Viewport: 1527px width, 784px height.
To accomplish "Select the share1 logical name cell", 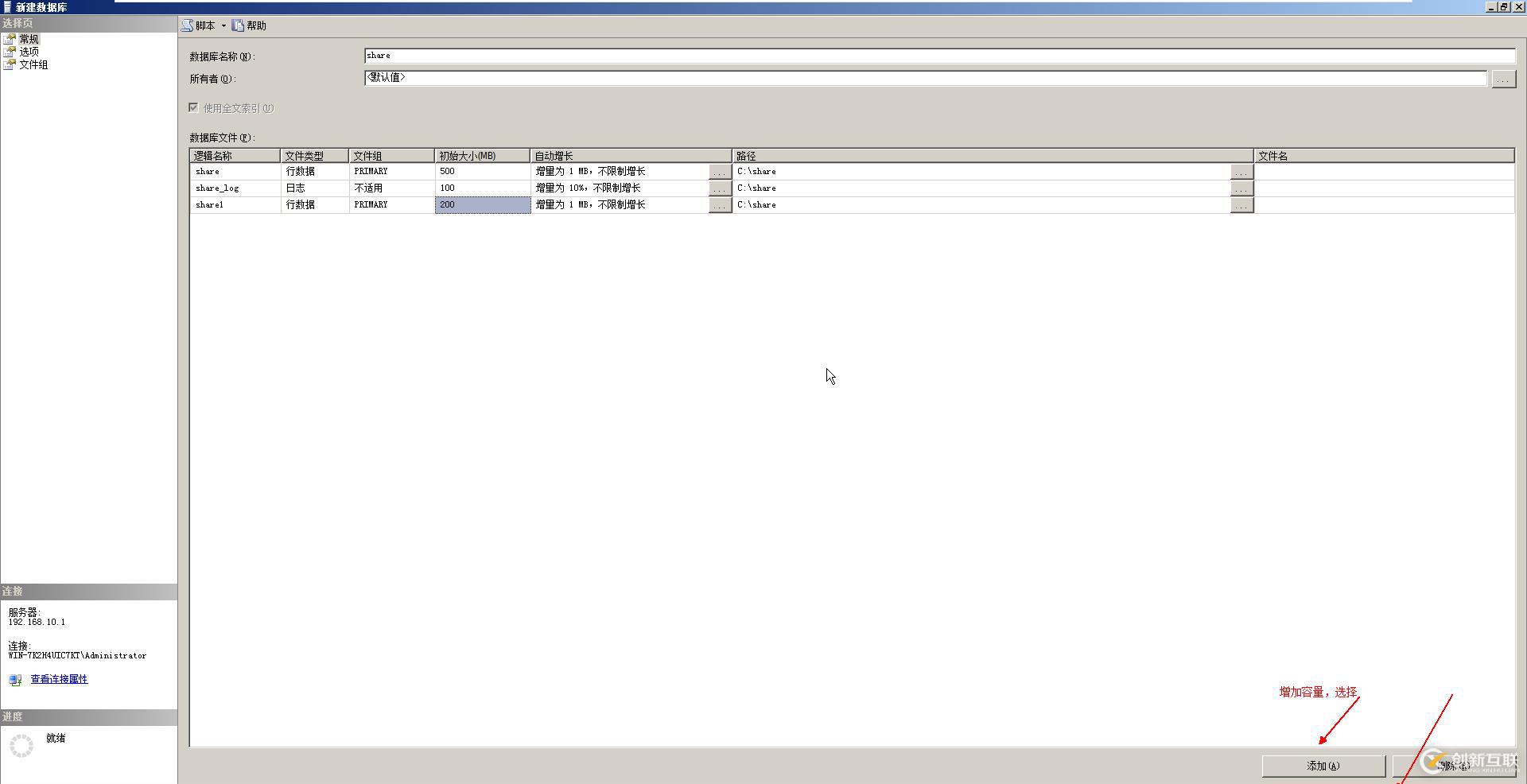I will [235, 205].
